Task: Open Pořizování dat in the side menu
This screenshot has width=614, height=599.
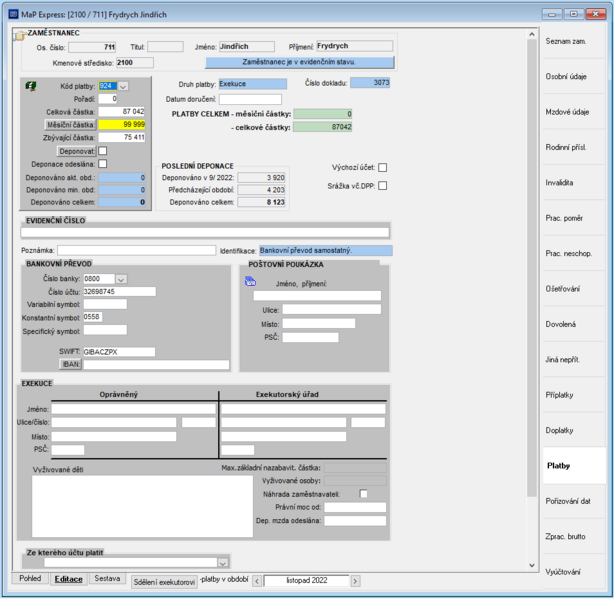Action: 574,501
